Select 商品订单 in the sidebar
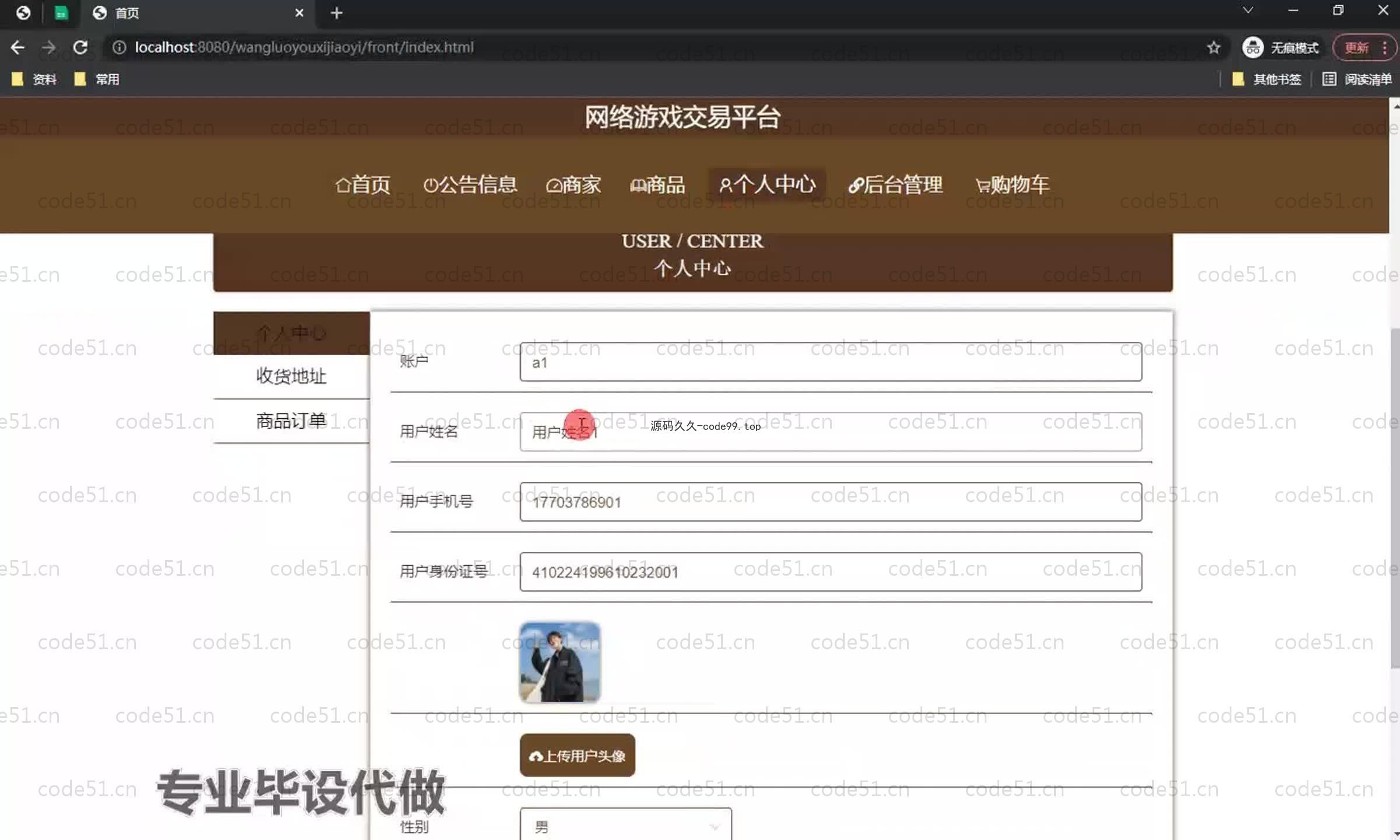Screen dimensions: 1400x840 (291, 421)
